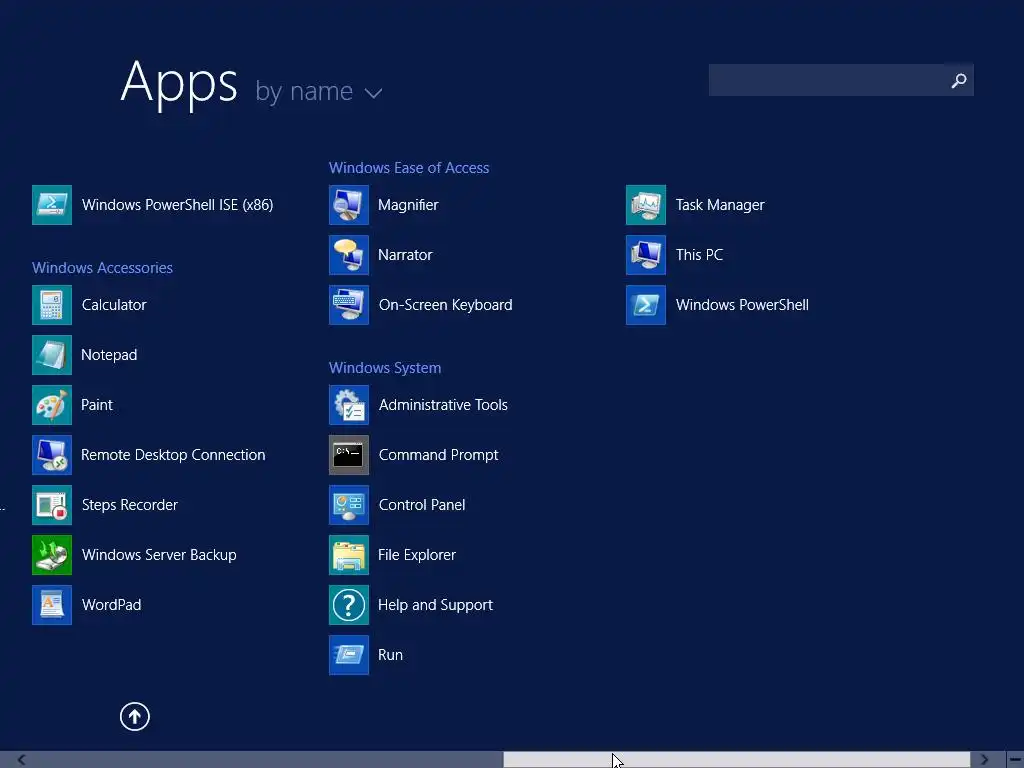The image size is (1024, 768).
Task: Expand the 'by name' sort dropdown
Action: (318, 91)
